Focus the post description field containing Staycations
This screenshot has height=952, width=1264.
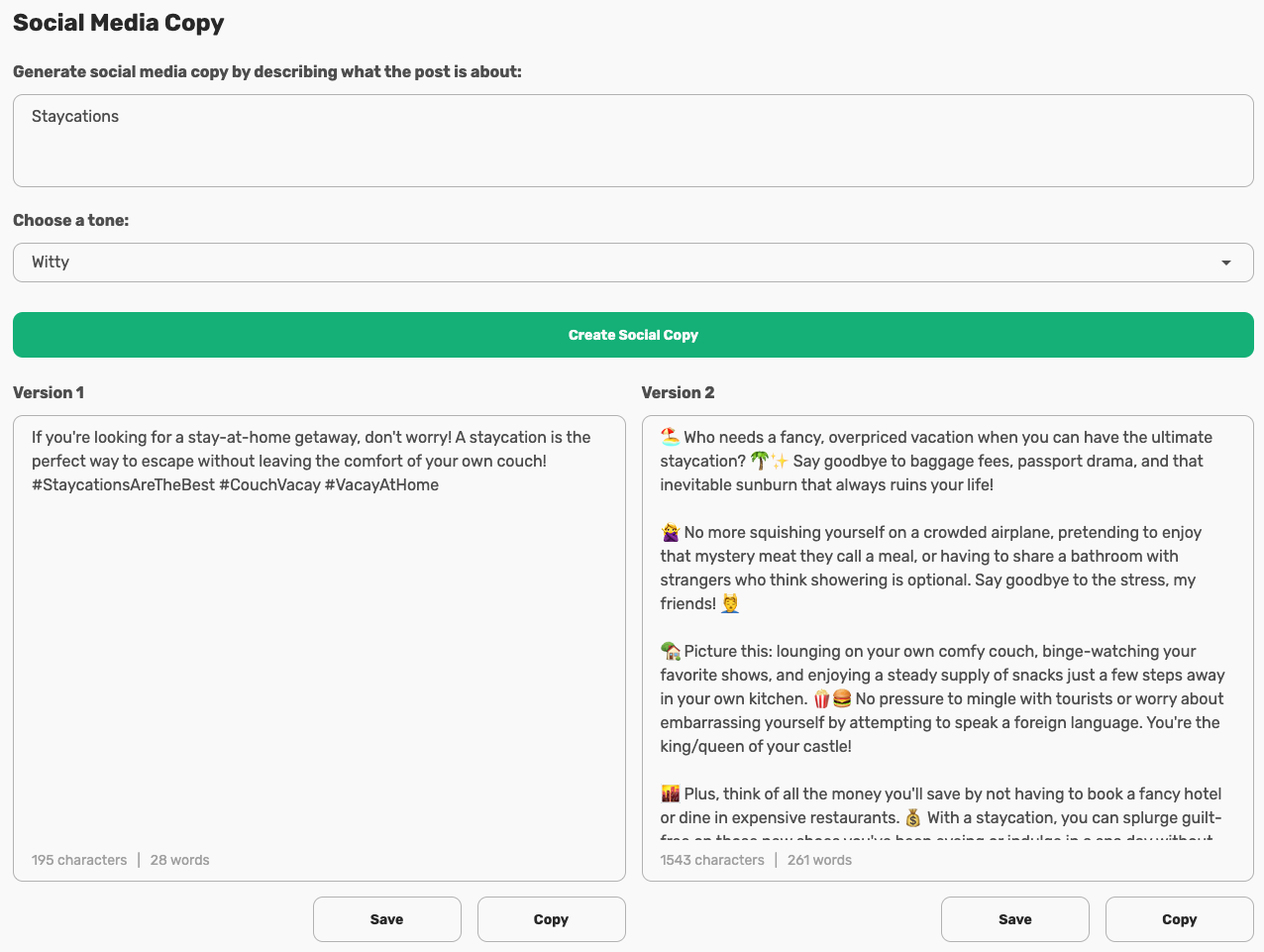[x=633, y=141]
